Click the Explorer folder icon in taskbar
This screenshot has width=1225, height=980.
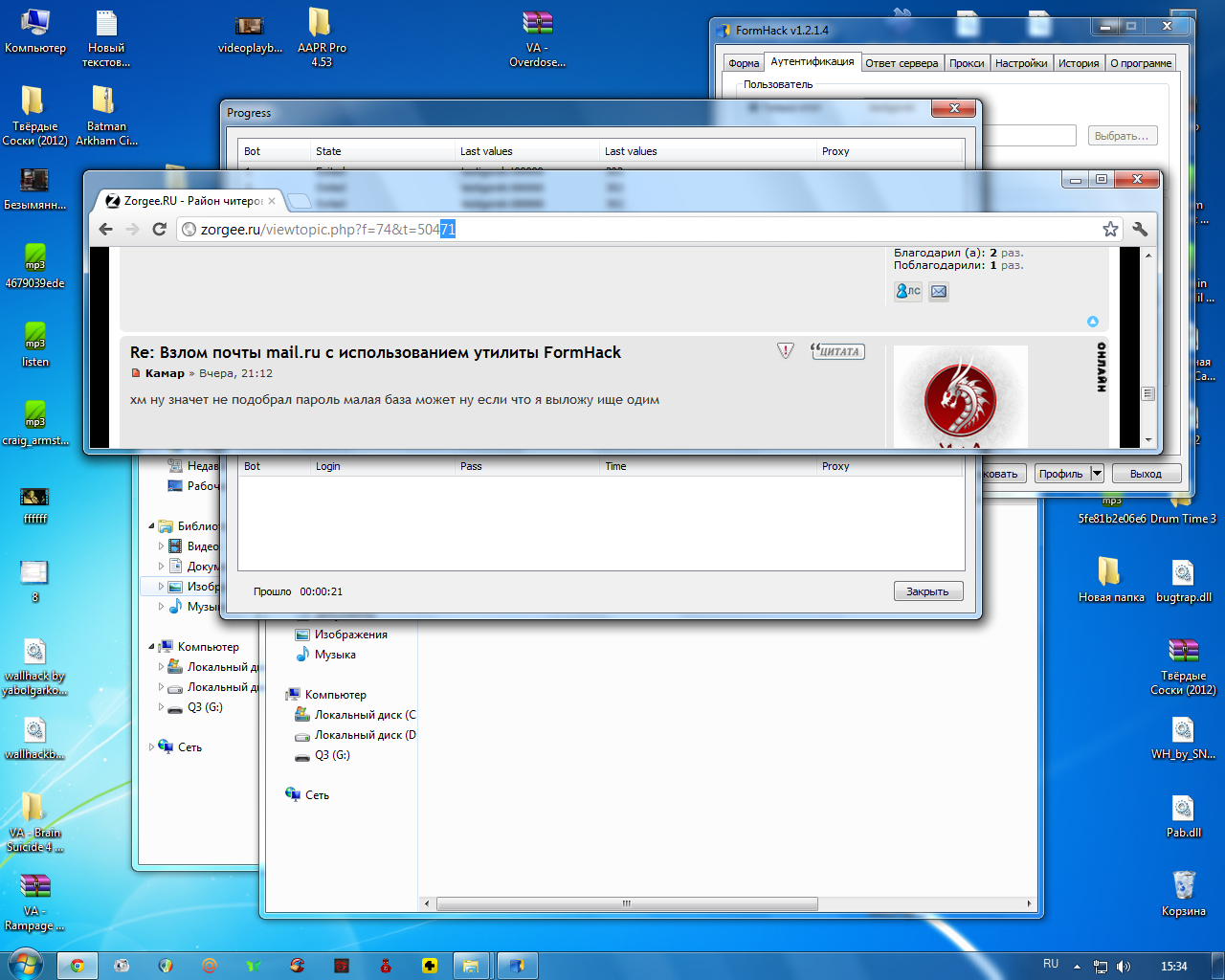(471, 966)
